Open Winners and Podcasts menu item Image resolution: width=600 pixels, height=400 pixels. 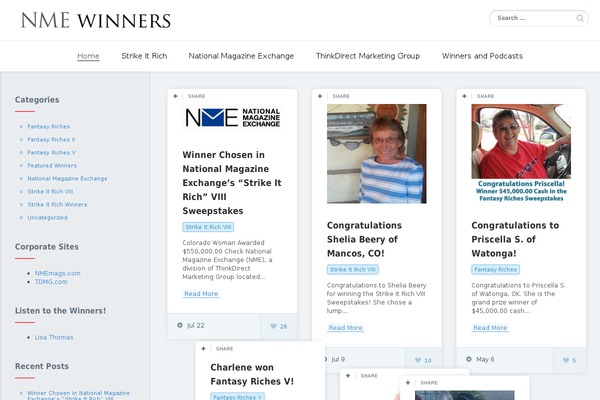(x=482, y=56)
